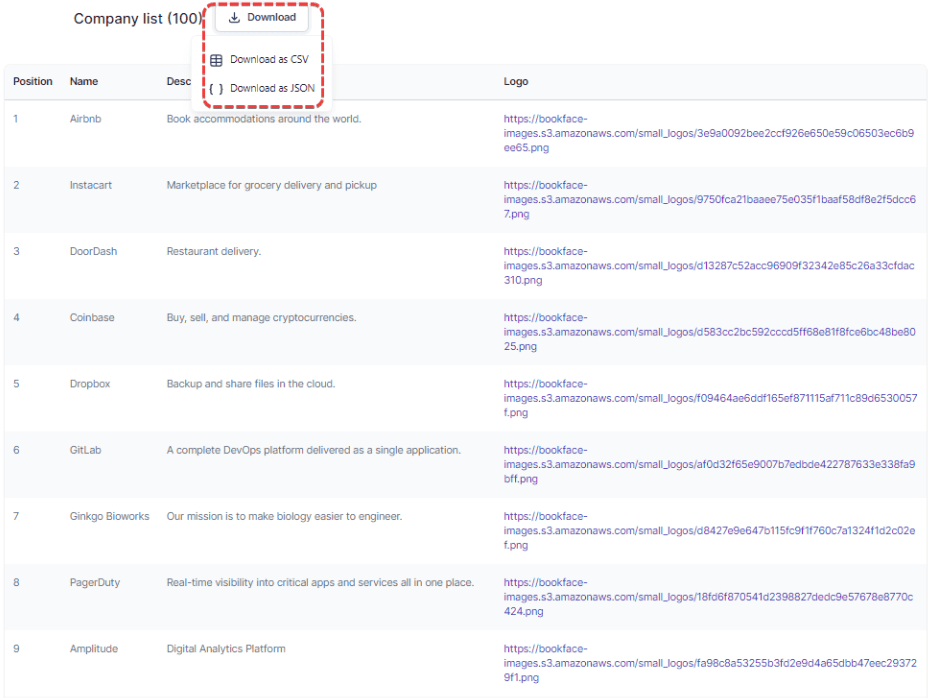Click the Name column header
The image size is (937, 698).
[x=84, y=81]
